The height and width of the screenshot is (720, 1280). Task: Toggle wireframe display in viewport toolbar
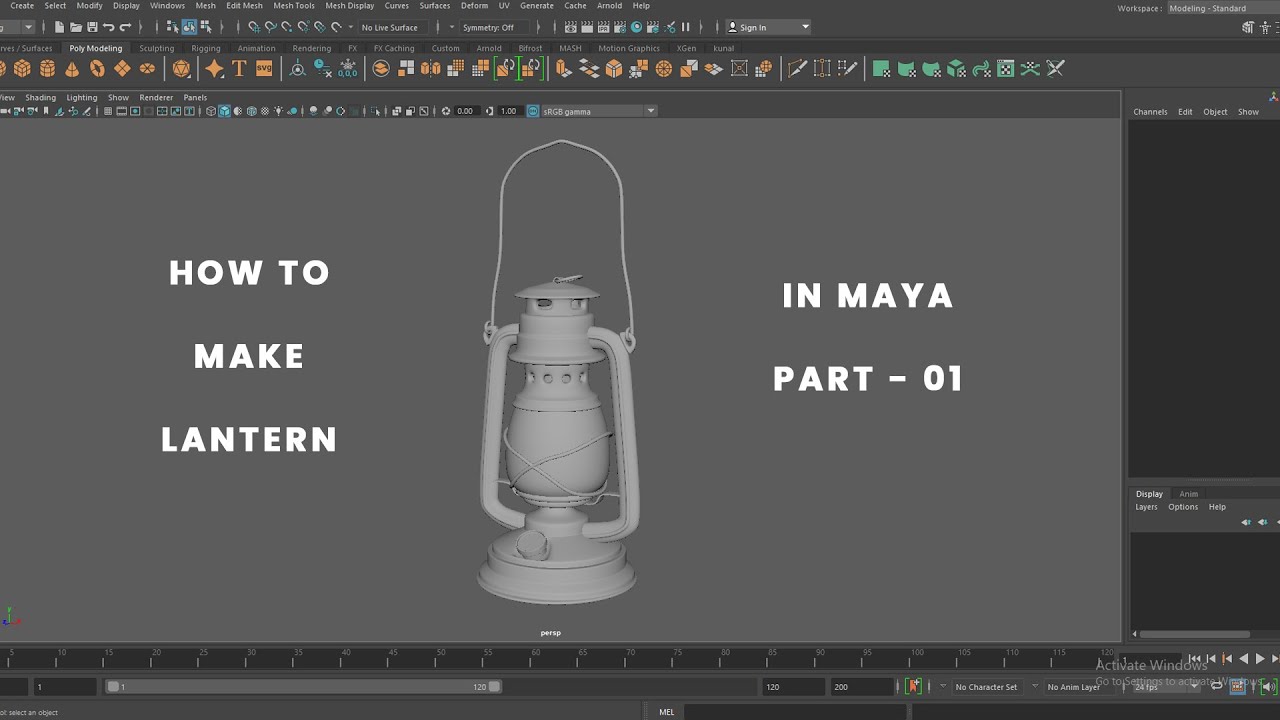(210, 111)
